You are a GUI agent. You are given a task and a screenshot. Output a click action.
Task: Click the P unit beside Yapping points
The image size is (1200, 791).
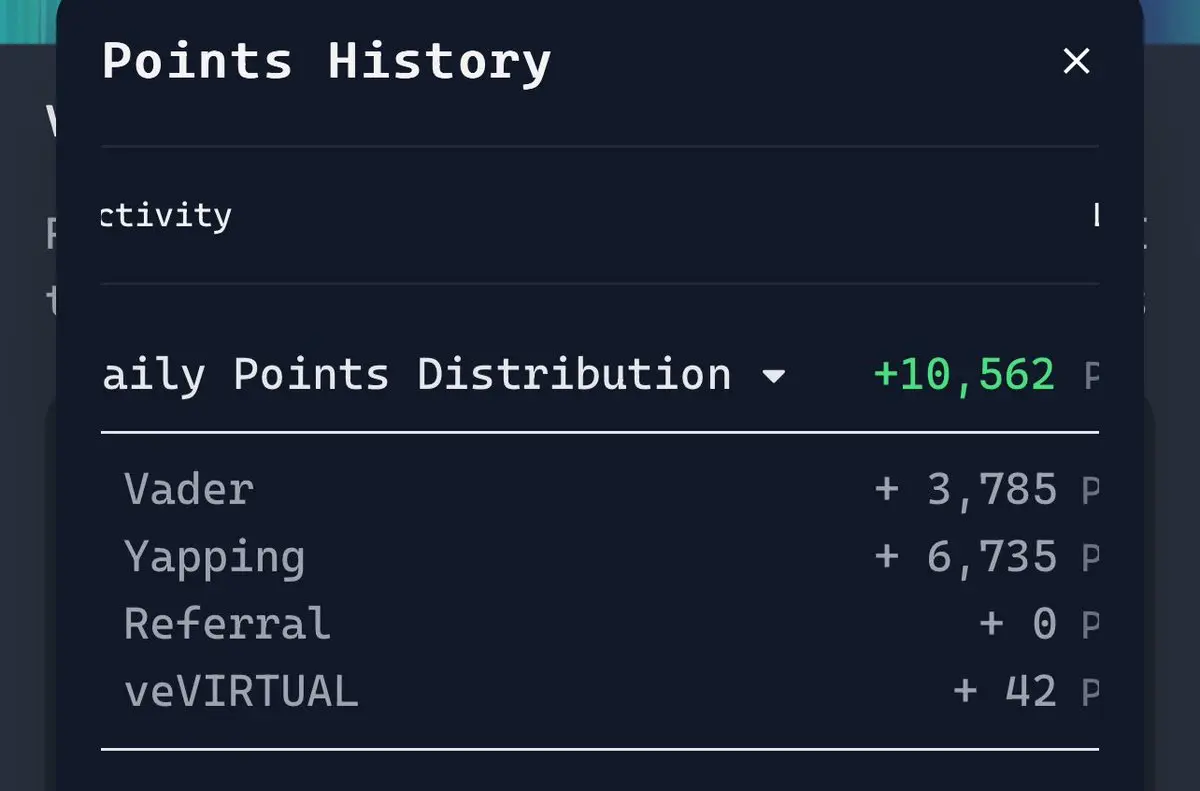coord(1090,558)
